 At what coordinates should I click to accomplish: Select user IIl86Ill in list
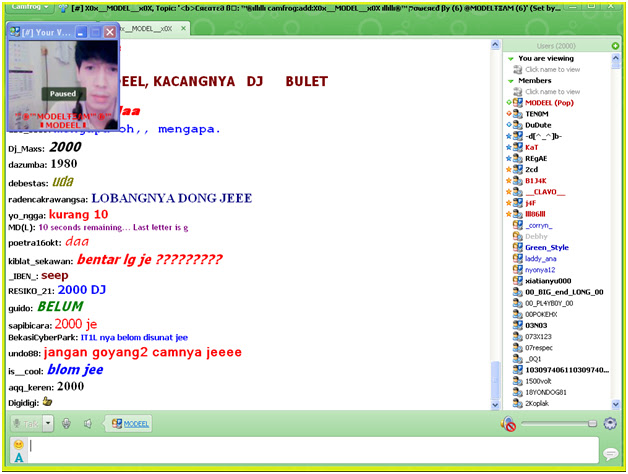click(535, 214)
